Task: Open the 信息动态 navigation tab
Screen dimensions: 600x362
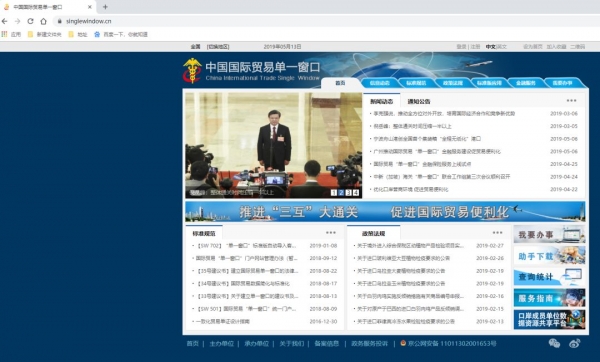Action: [x=380, y=83]
